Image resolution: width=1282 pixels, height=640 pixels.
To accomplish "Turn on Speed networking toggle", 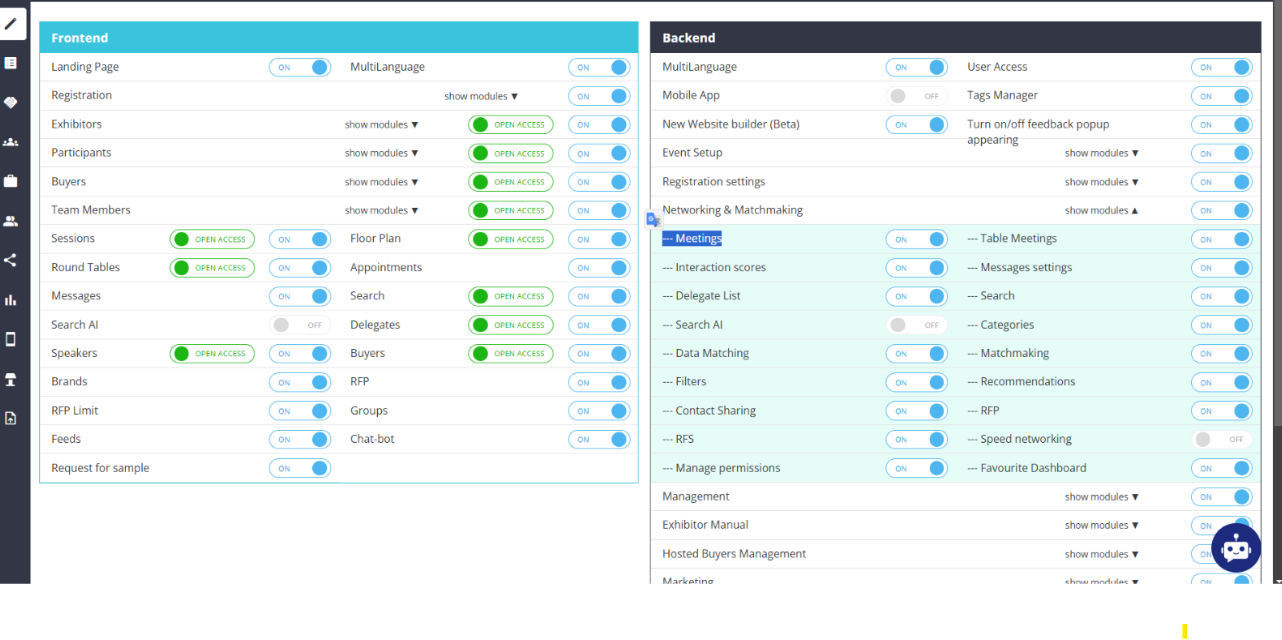I will [1221, 439].
